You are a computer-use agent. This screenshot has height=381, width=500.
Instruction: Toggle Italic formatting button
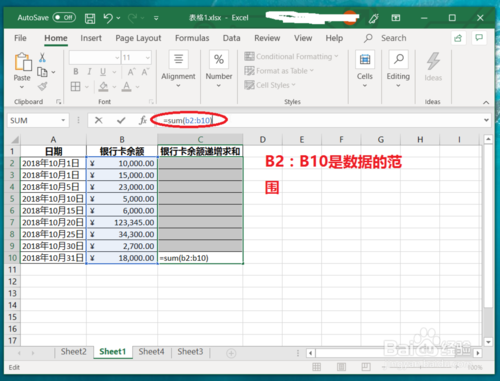click(89, 72)
